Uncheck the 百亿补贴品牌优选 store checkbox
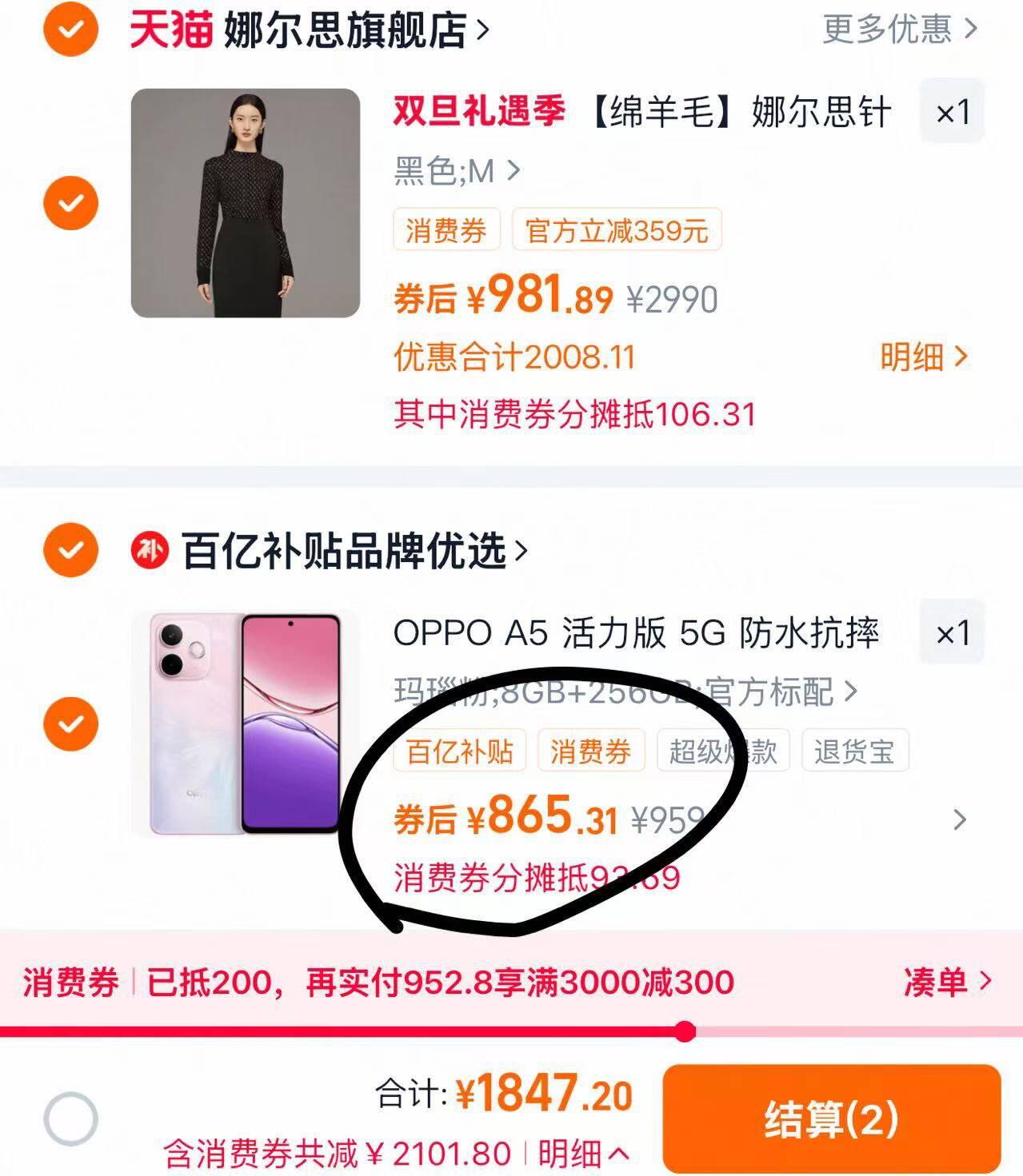The height and width of the screenshot is (1176, 1023). click(x=70, y=550)
